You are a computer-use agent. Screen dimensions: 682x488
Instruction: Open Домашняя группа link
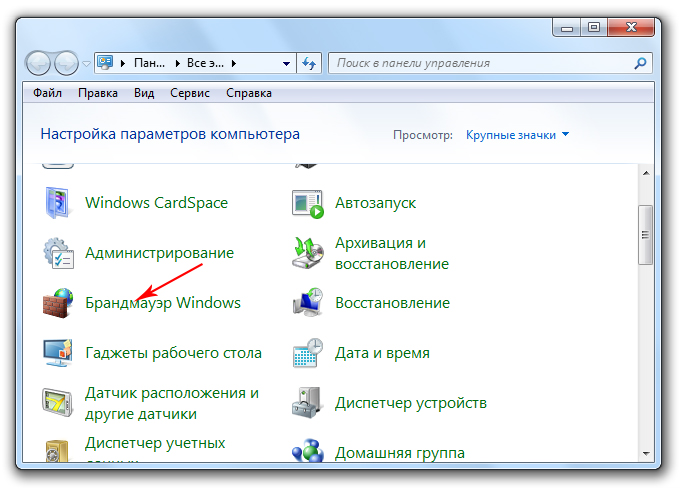click(x=400, y=453)
